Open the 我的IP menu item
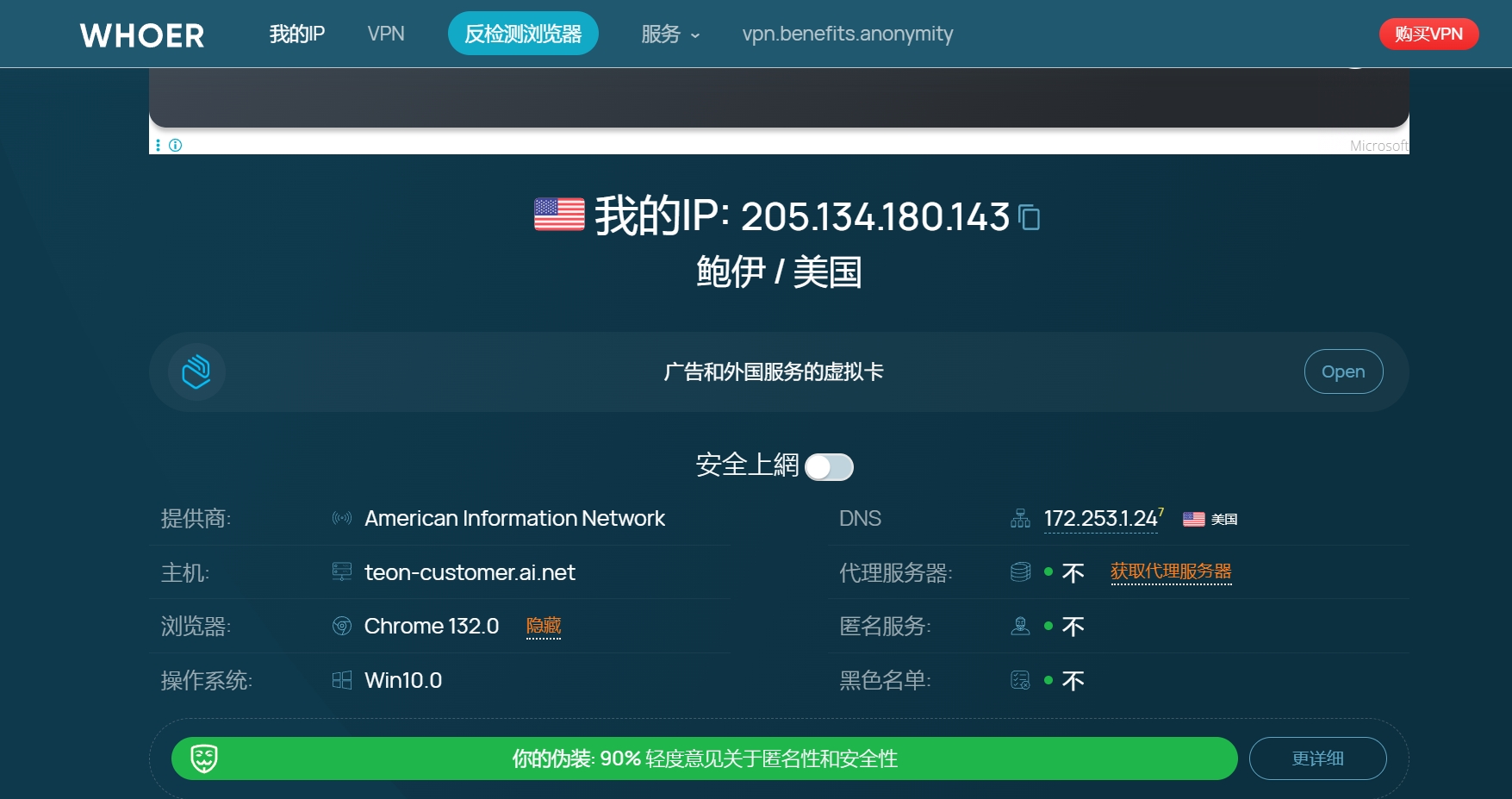This screenshot has width=1512, height=799. 296,34
